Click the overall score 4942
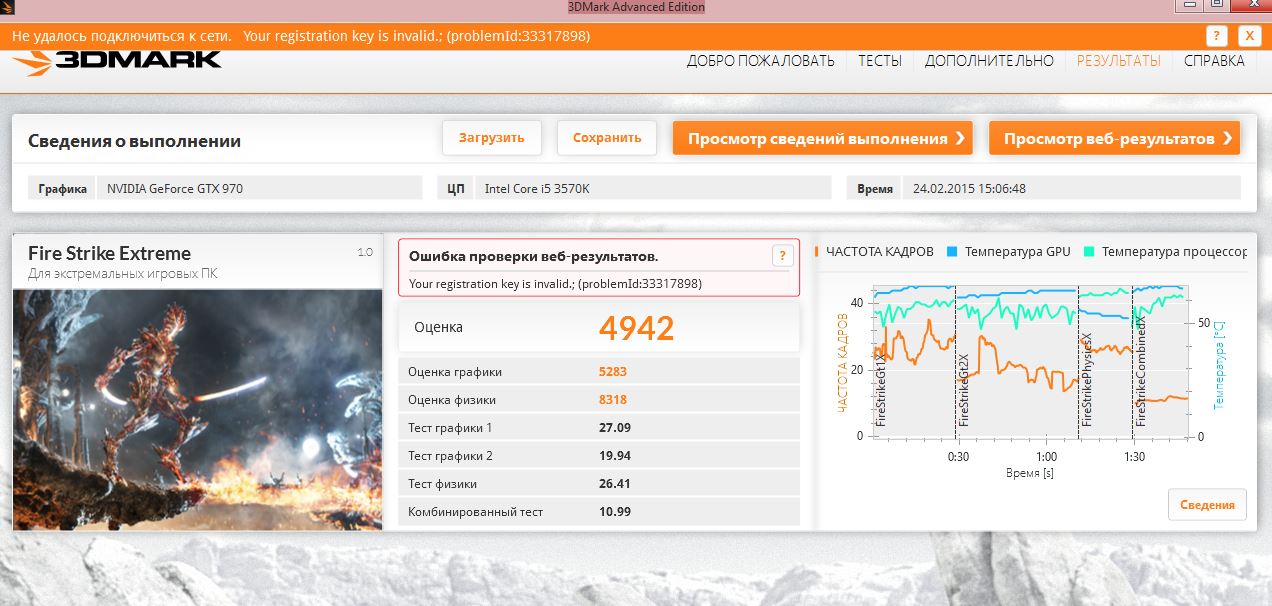Image resolution: width=1272 pixels, height=606 pixels. [637, 327]
